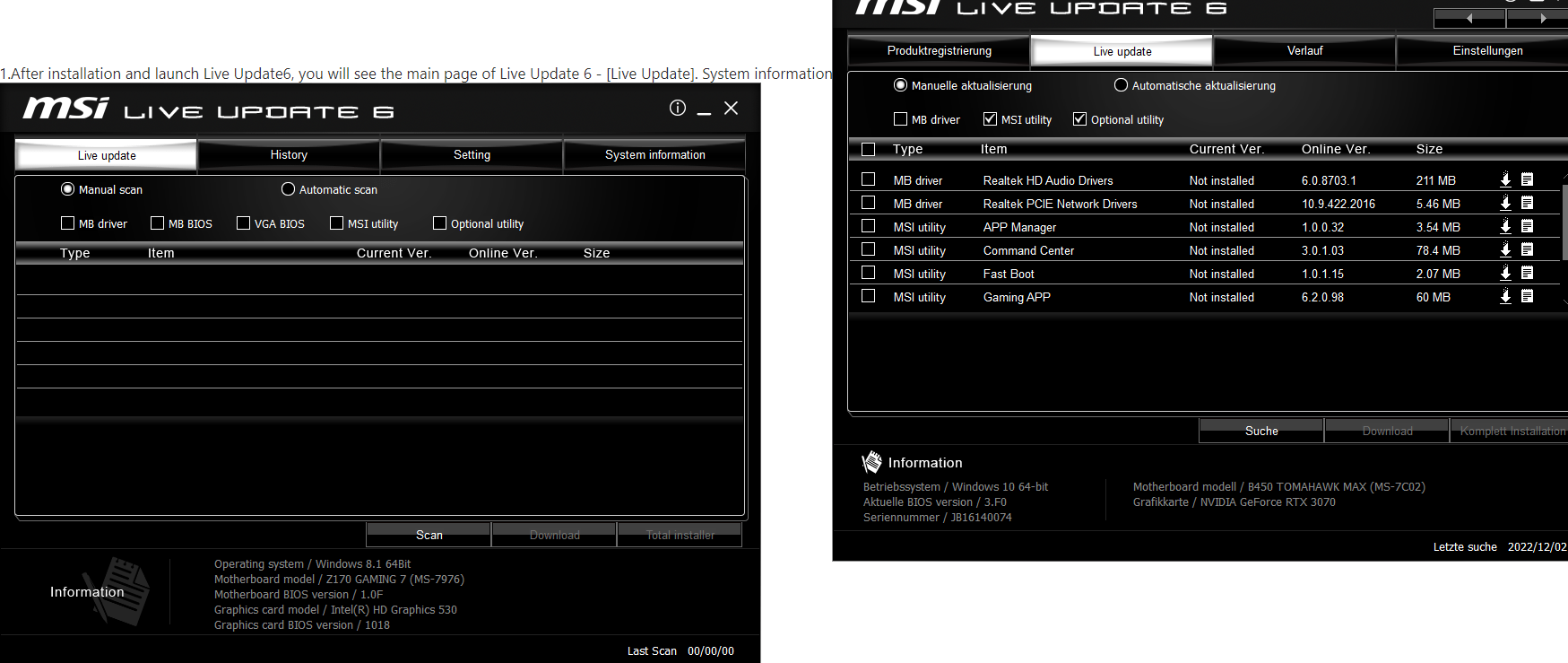Check MSI utility in left window
Image resolution: width=1568 pixels, height=663 pixels.
click(x=336, y=222)
